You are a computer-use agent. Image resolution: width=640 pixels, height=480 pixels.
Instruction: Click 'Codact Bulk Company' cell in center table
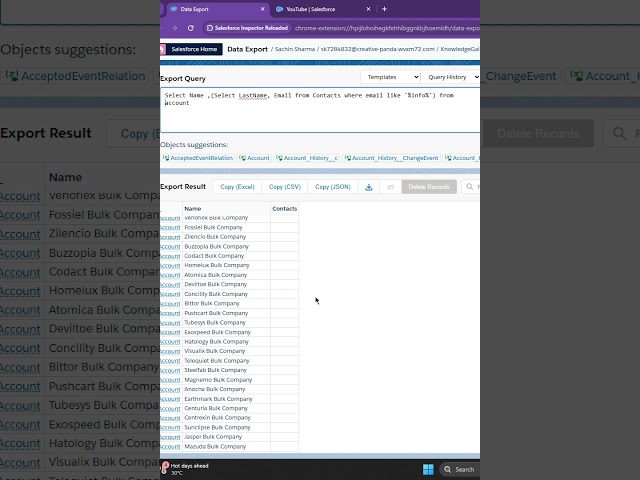pyautogui.click(x=226, y=256)
